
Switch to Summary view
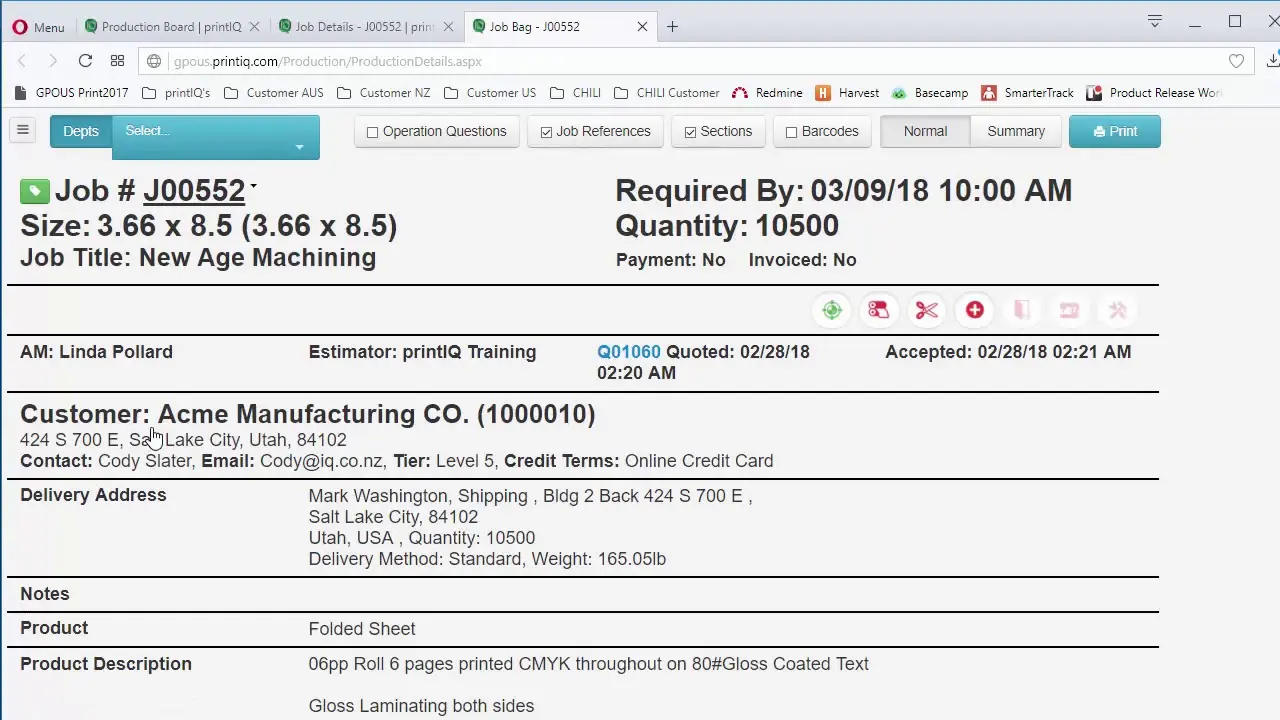[x=1016, y=131]
